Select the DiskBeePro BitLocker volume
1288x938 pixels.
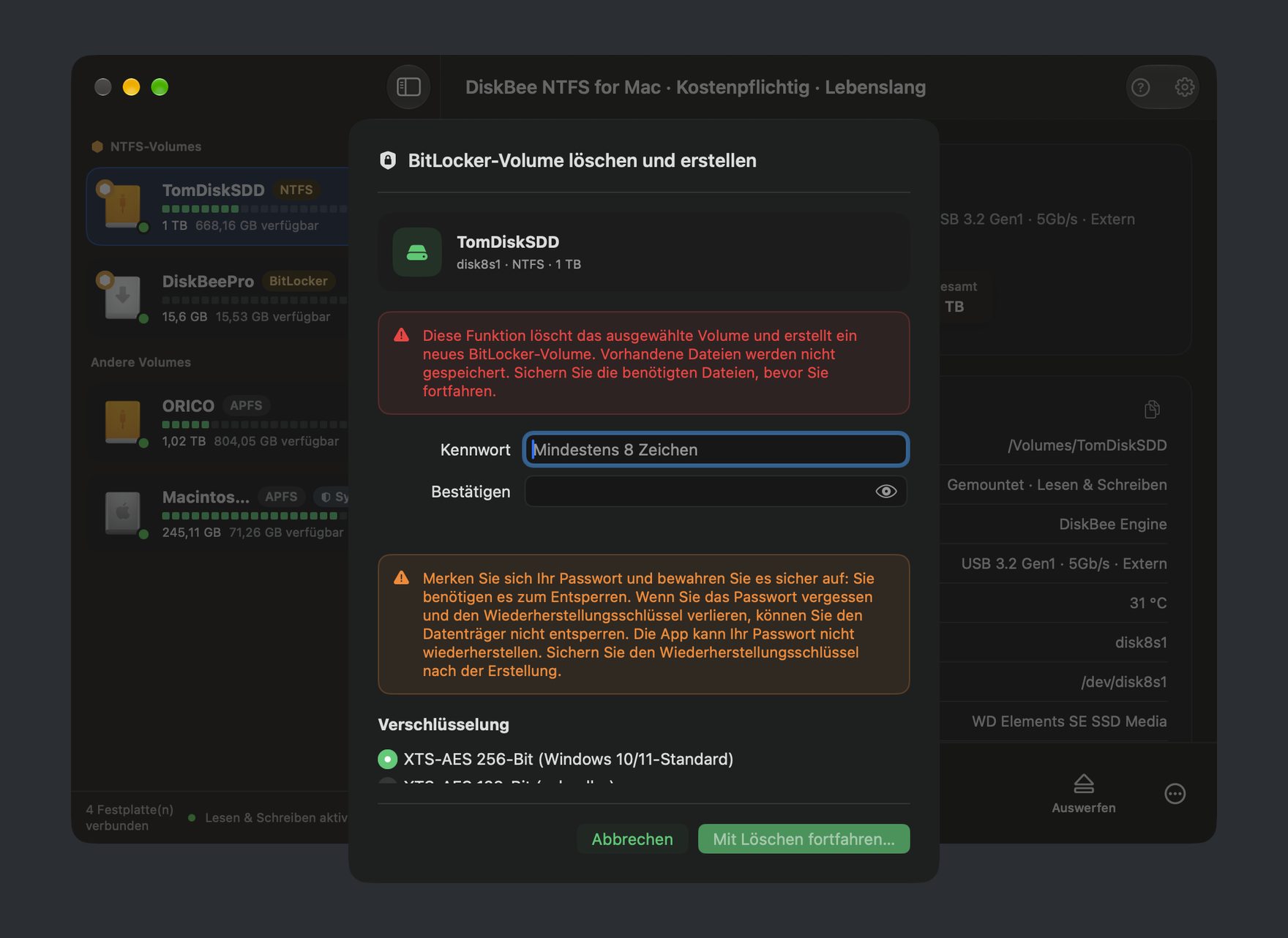(x=219, y=299)
